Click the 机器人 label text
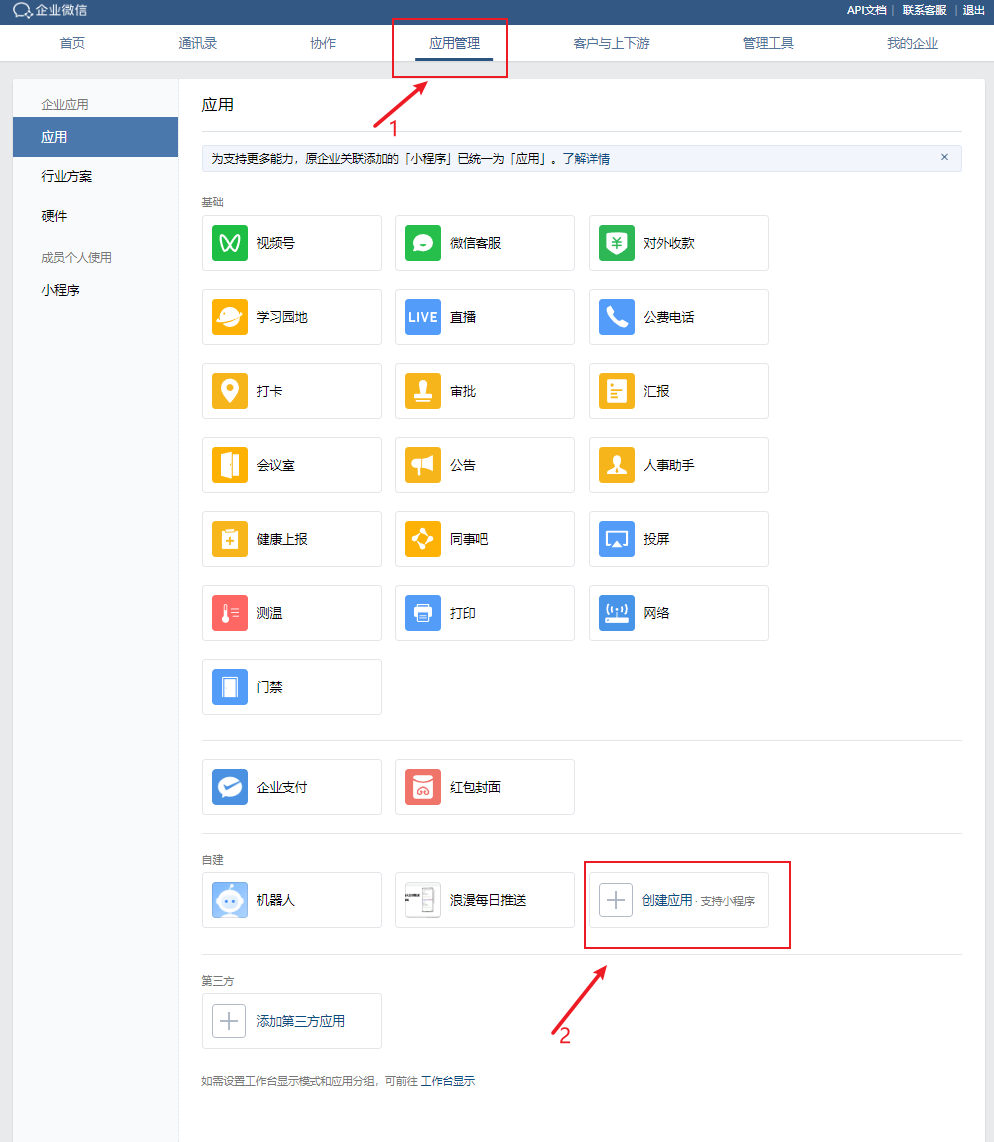The width and height of the screenshot is (994, 1142). [x=275, y=900]
